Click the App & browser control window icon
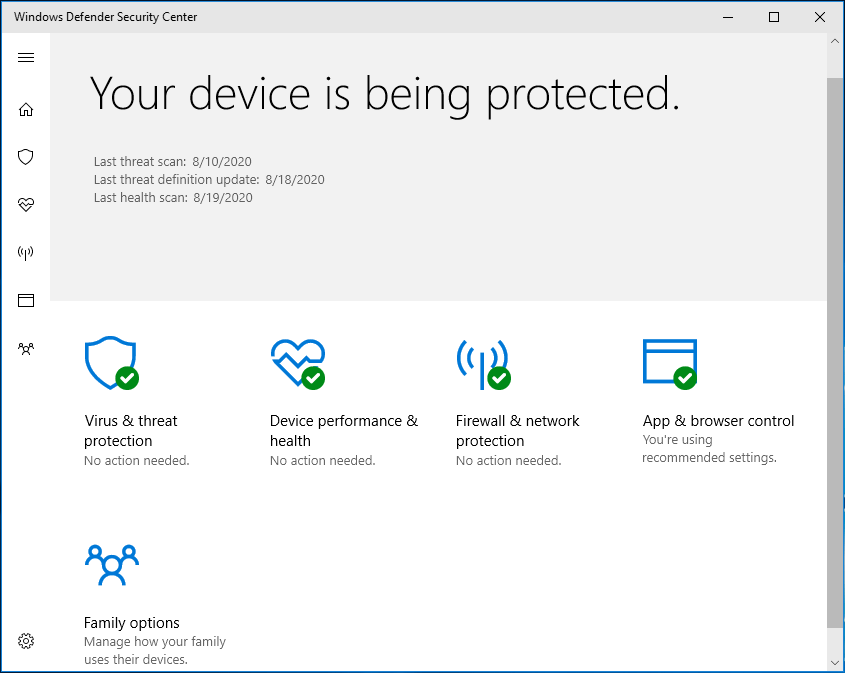The height and width of the screenshot is (673, 845). (670, 363)
